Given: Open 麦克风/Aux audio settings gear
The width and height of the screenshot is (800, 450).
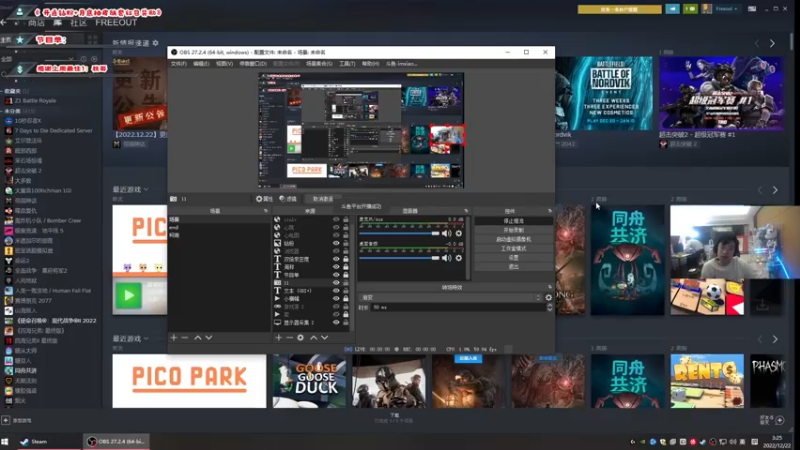Looking at the screenshot, I should (459, 233).
